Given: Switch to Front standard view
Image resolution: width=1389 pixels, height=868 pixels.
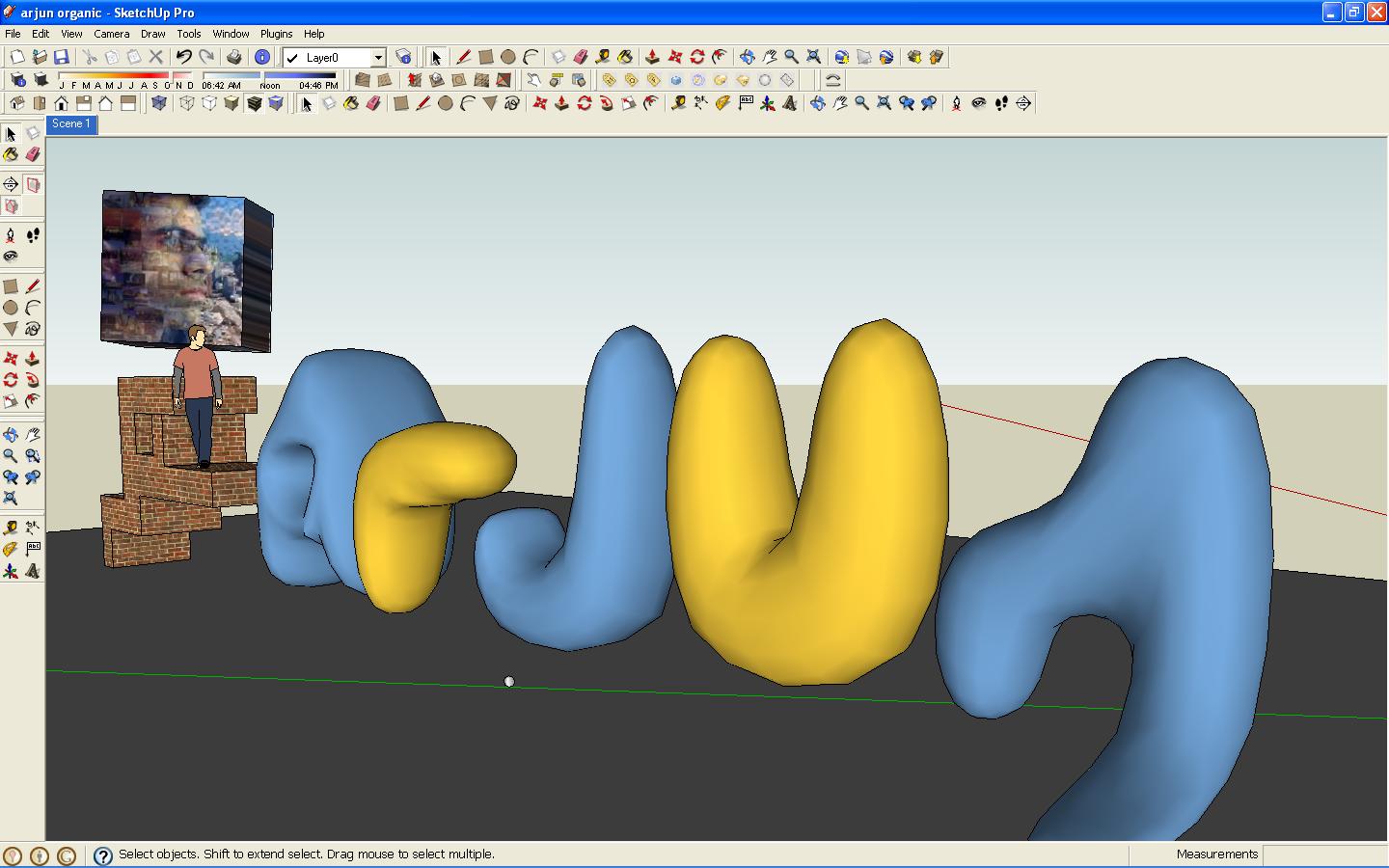Looking at the screenshot, I should (x=62, y=103).
